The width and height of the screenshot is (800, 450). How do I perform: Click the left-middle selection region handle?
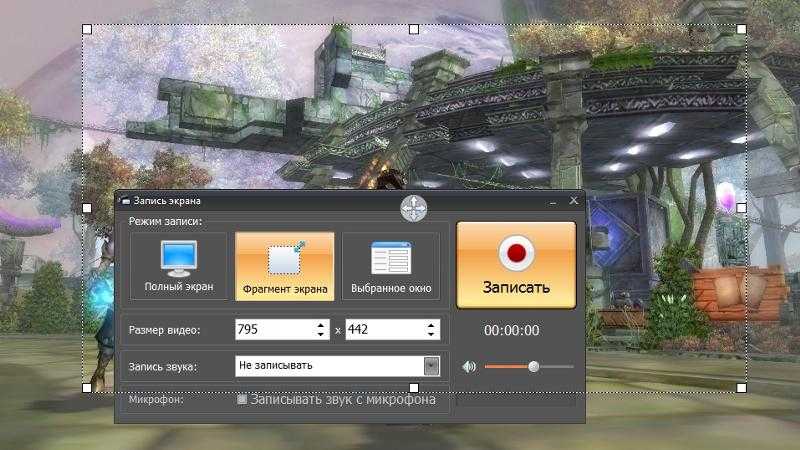click(x=87, y=208)
